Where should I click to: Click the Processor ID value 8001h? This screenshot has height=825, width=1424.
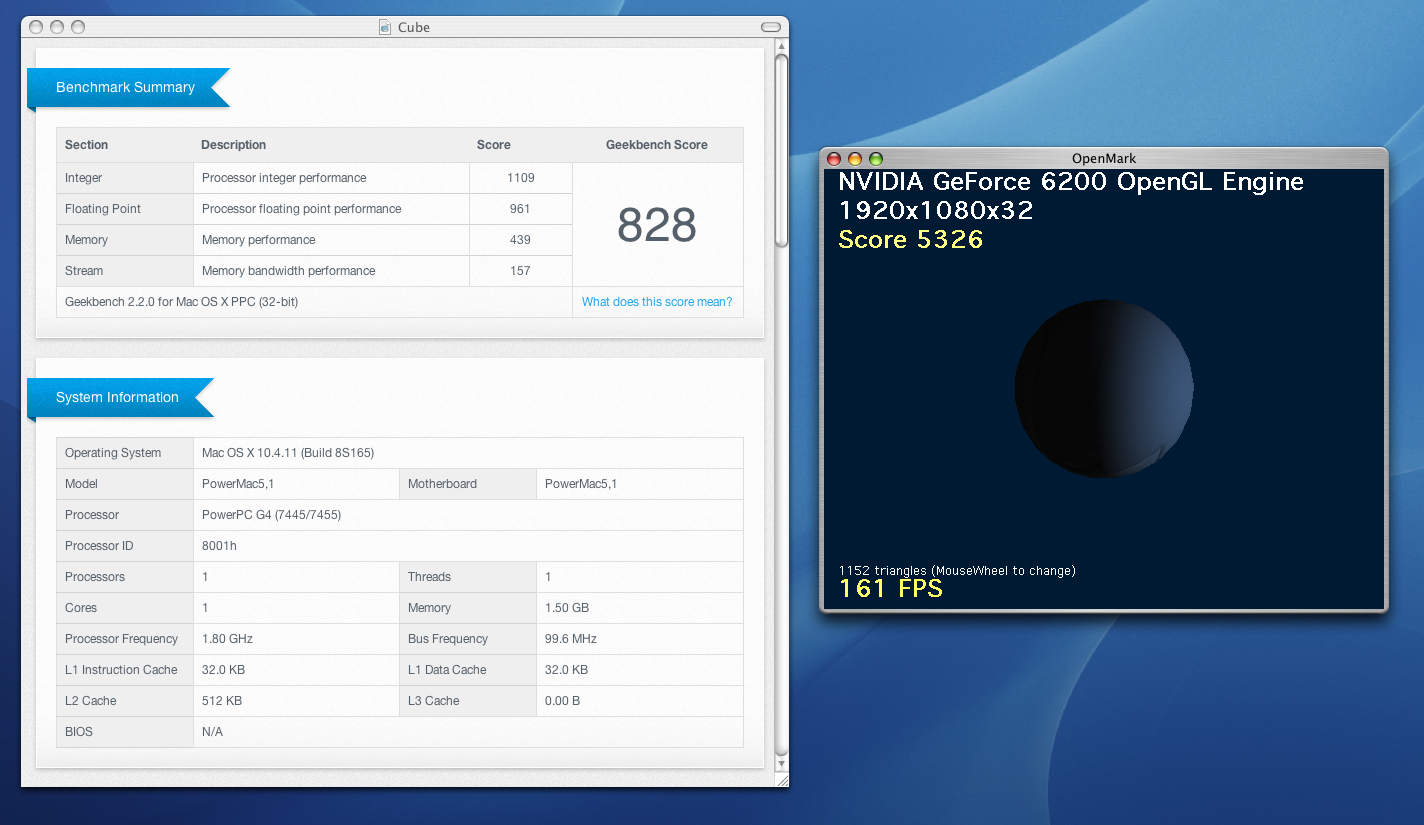219,546
